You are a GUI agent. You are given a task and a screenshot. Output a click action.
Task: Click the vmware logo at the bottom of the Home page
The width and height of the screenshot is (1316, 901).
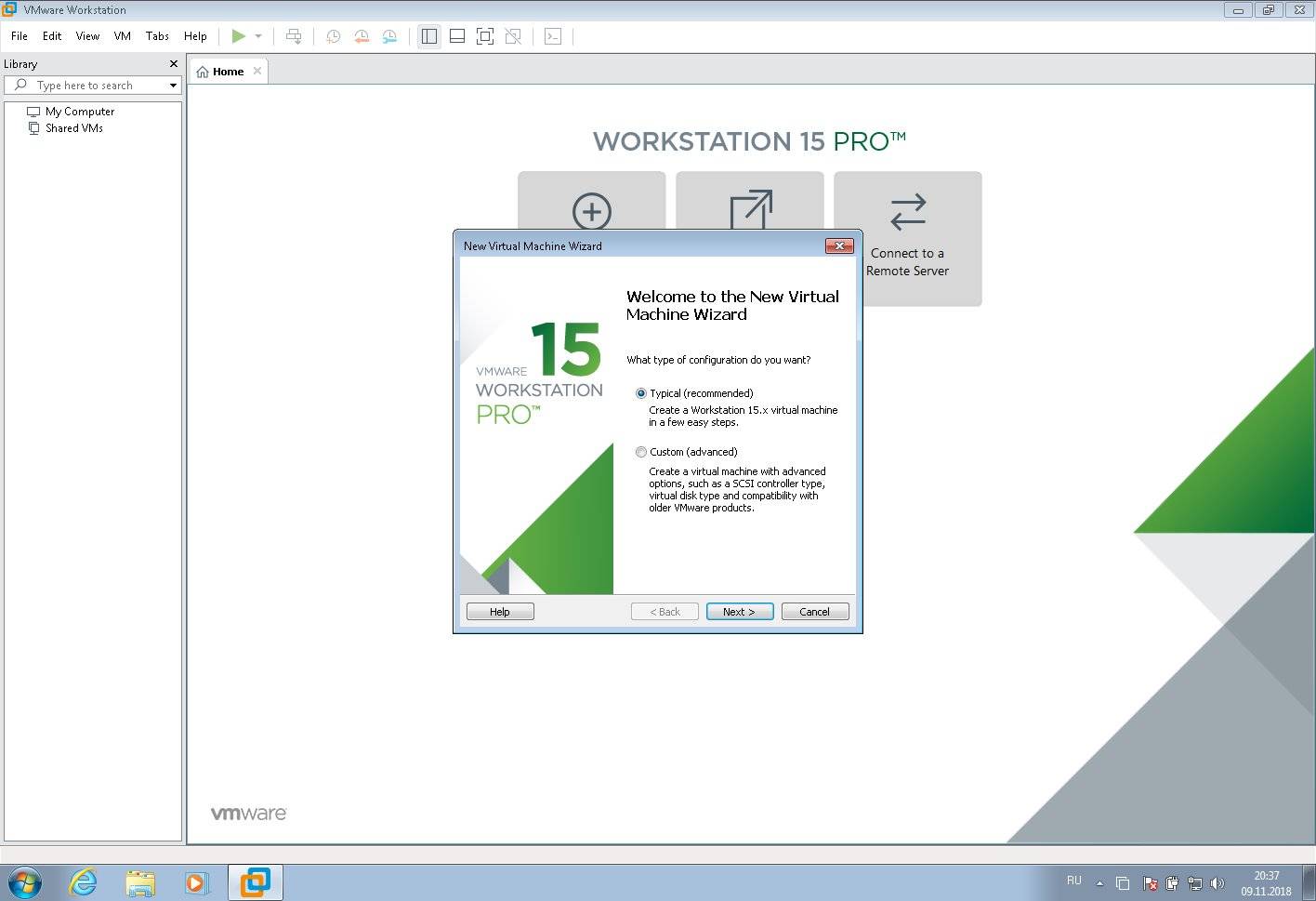(249, 814)
